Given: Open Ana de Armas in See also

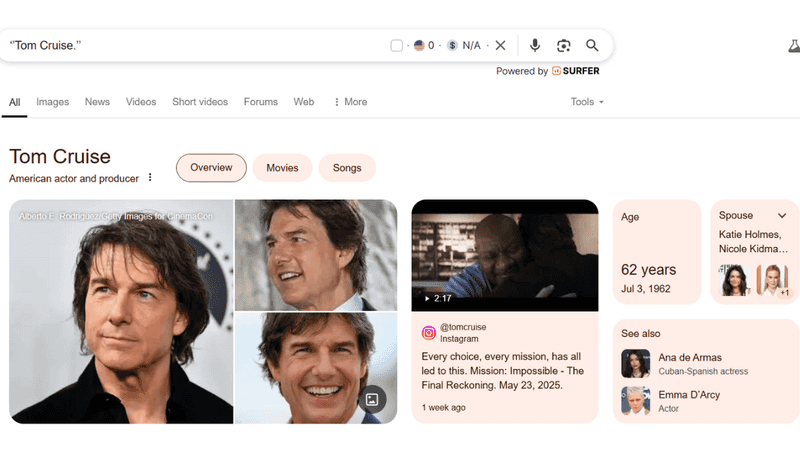Looking at the screenshot, I should tap(690, 358).
